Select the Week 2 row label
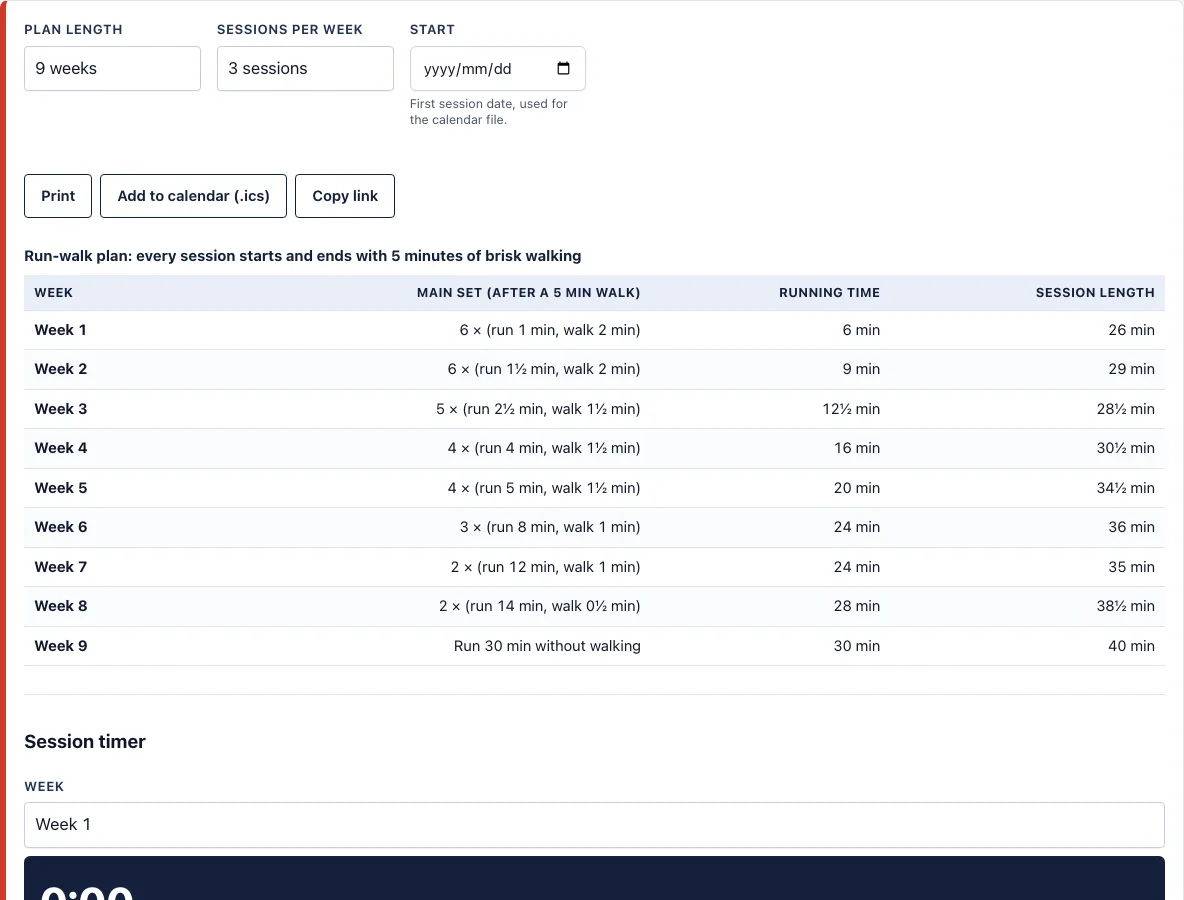The image size is (1184, 900). [x=60, y=369]
